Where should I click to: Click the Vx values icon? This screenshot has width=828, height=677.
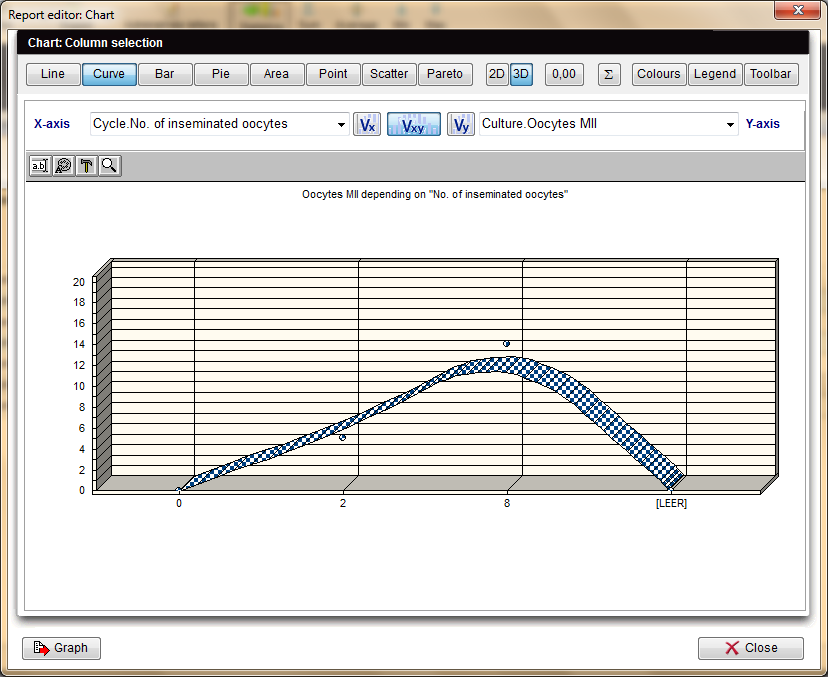tap(367, 125)
